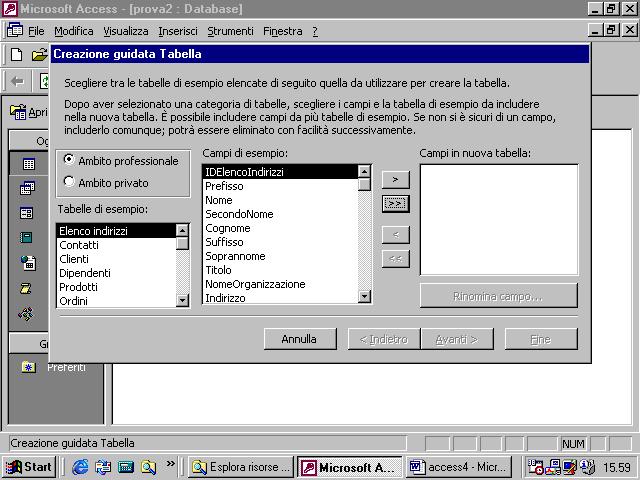The width and height of the screenshot is (640, 480).
Task: Select the Forms object icon in sidebar
Action: click(27, 213)
